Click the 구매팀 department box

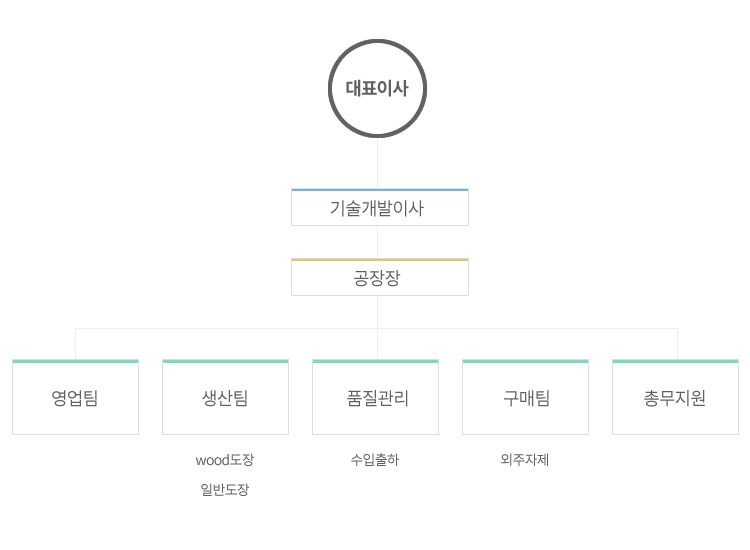(x=525, y=397)
